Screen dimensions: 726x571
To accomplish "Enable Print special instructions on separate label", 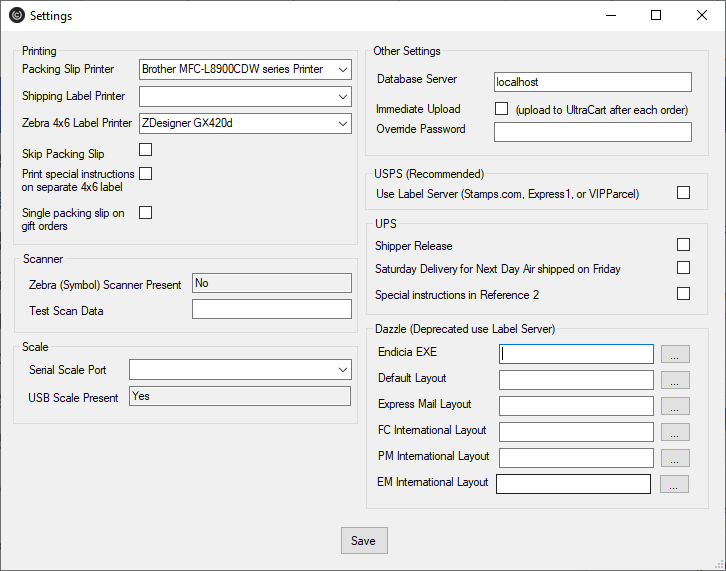I will (x=145, y=174).
